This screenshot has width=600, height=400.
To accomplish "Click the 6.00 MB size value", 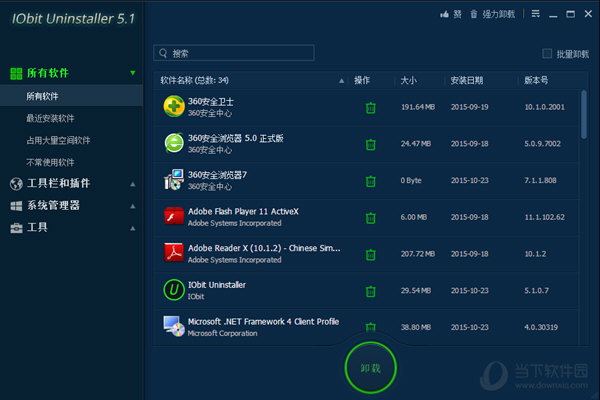I will tap(414, 217).
